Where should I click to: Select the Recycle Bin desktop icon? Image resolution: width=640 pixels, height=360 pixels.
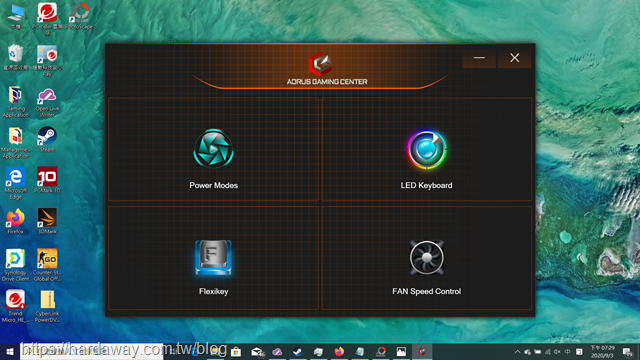tap(16, 58)
